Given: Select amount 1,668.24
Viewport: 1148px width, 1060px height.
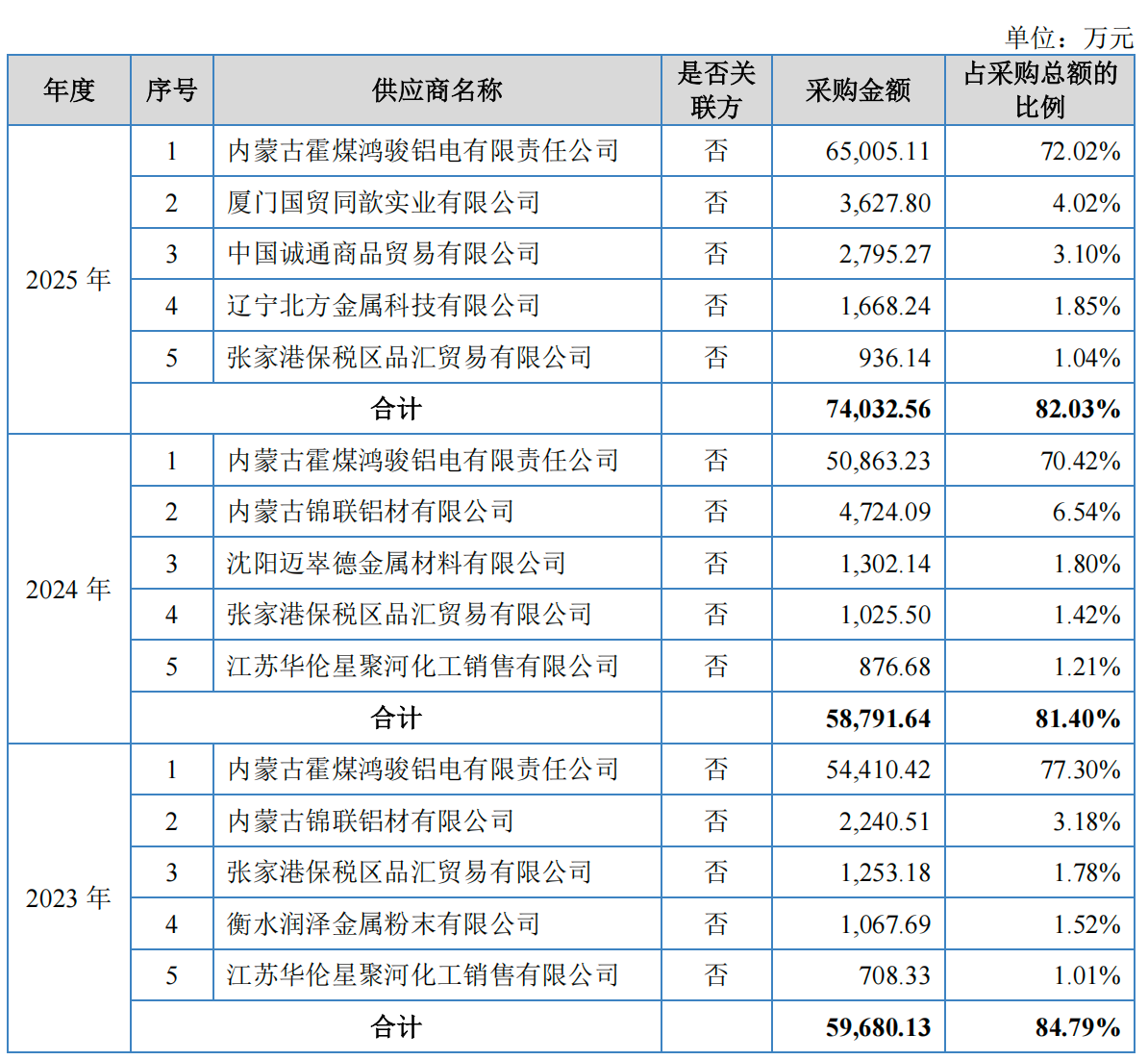Looking at the screenshot, I should point(885,306).
